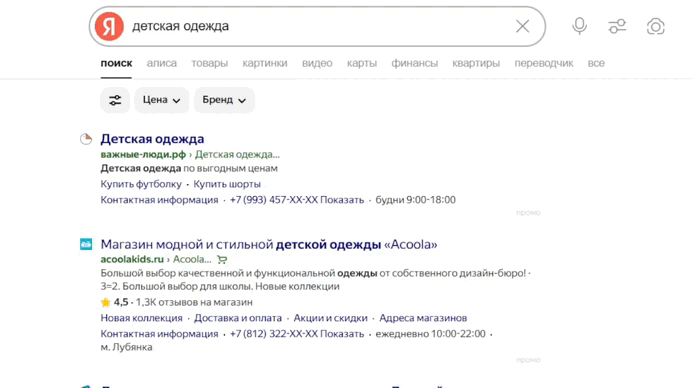
Task: Open the важные-люди.рф domain link
Action: (x=143, y=154)
